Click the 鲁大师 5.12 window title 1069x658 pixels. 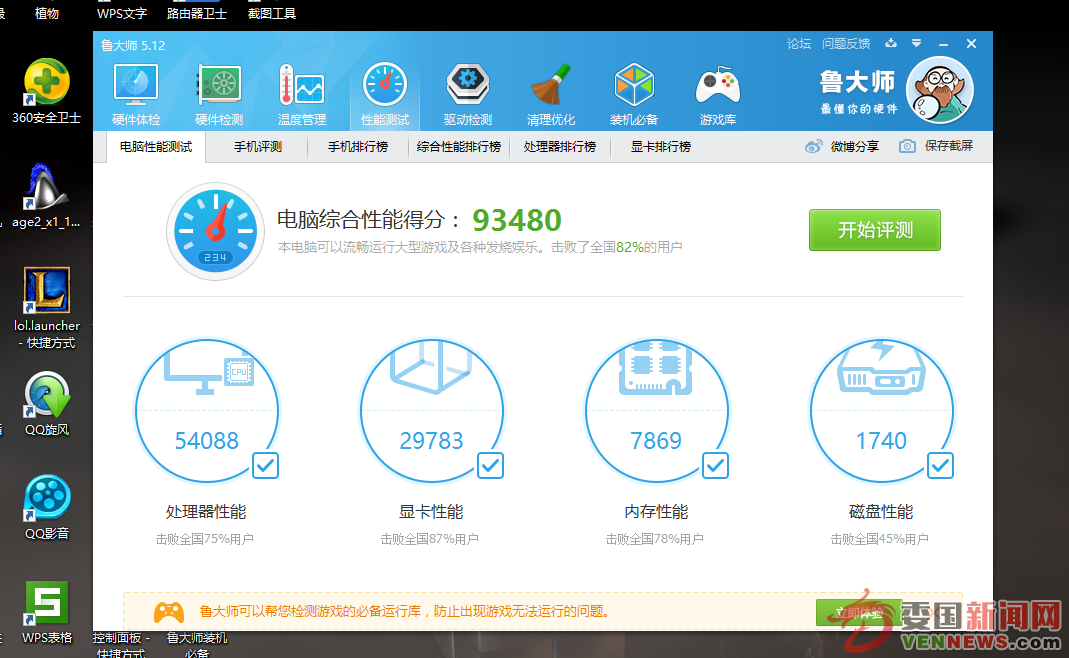(133, 46)
